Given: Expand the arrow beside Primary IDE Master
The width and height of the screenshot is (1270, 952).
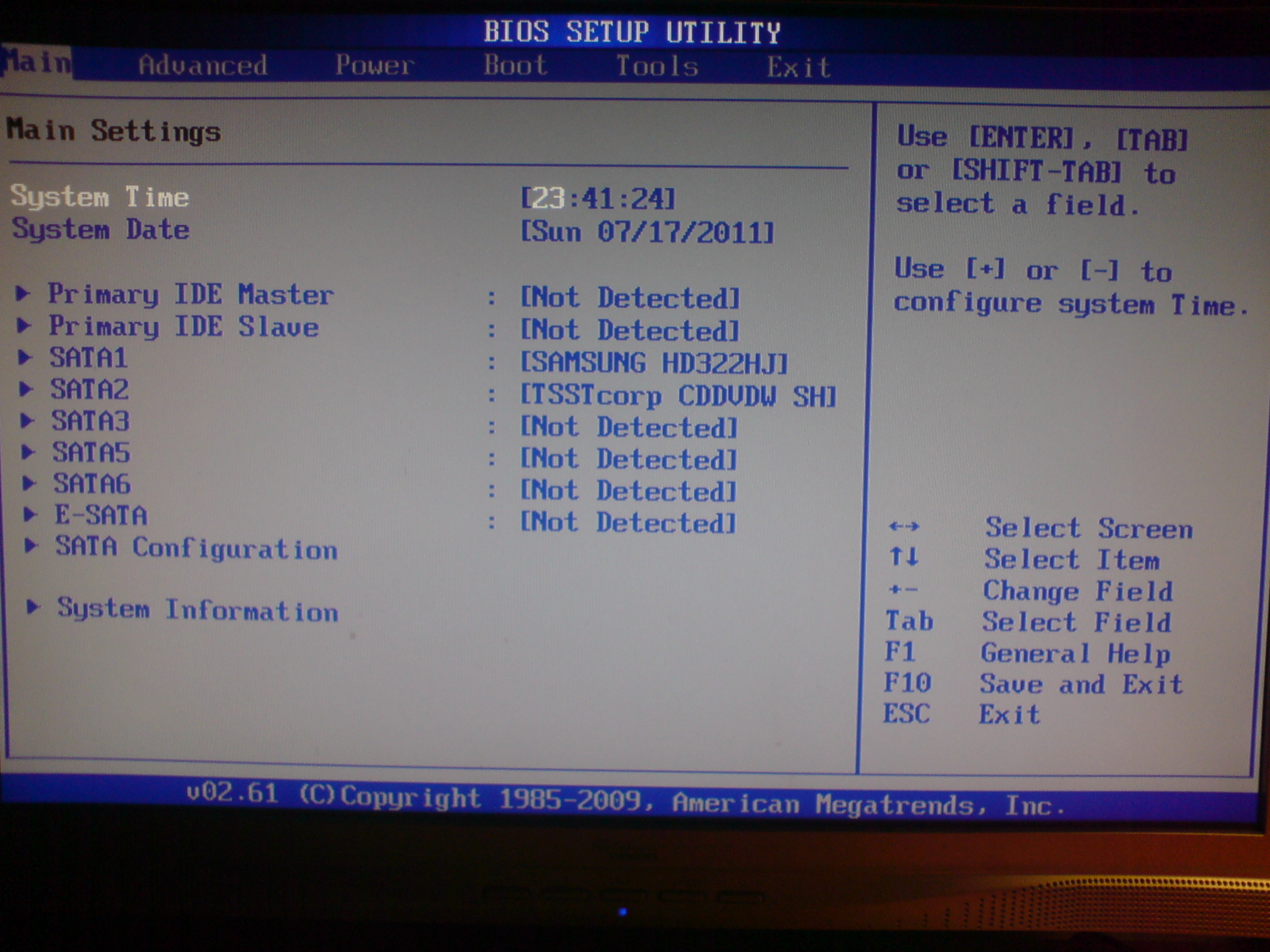Looking at the screenshot, I should [24, 293].
